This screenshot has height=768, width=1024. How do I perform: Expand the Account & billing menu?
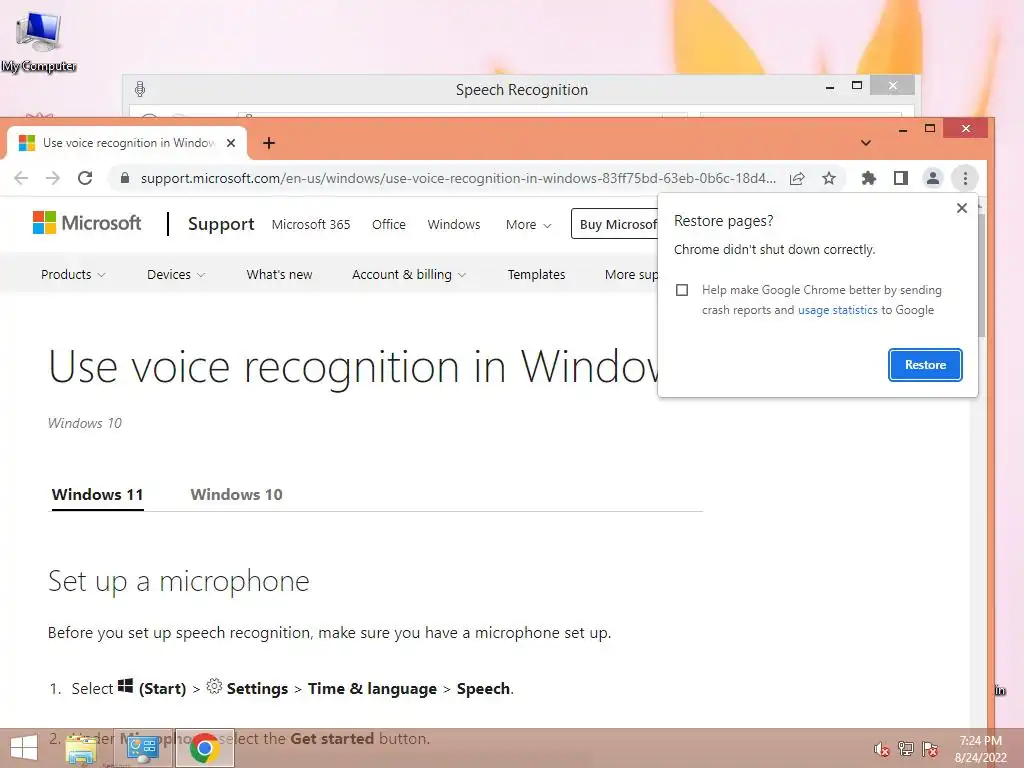[409, 274]
